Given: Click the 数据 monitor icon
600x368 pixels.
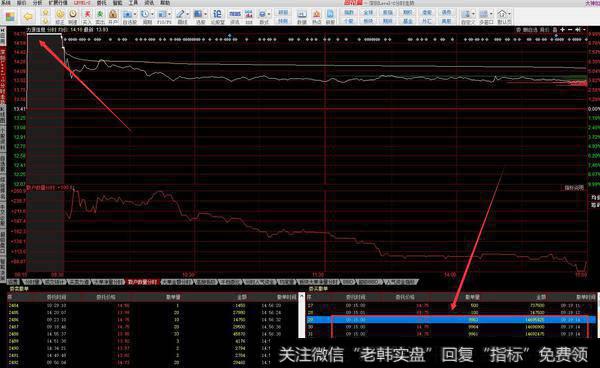Looking at the screenshot, I should tap(302, 14).
